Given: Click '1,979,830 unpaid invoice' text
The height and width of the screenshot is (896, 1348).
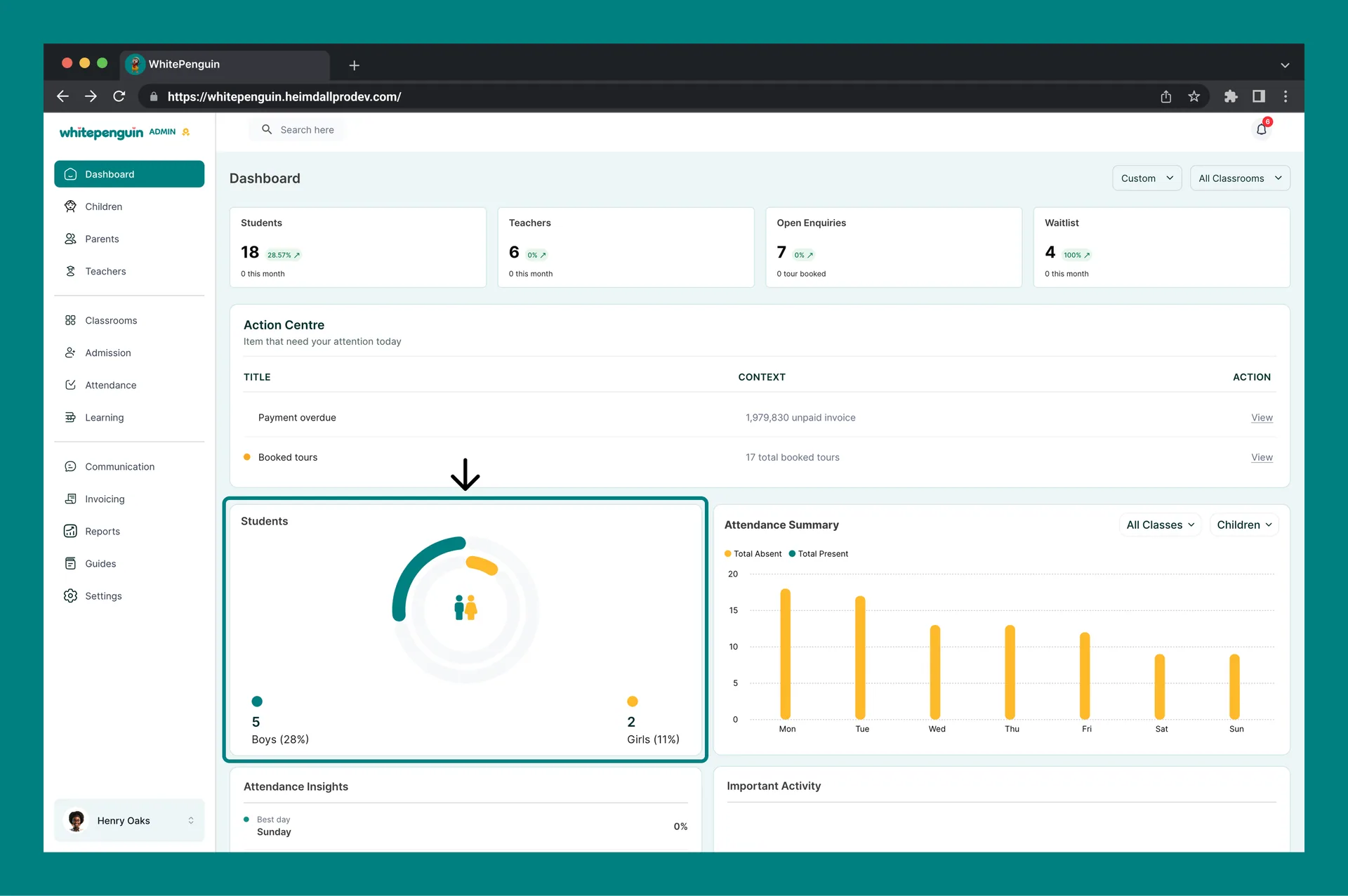Looking at the screenshot, I should coord(800,418).
